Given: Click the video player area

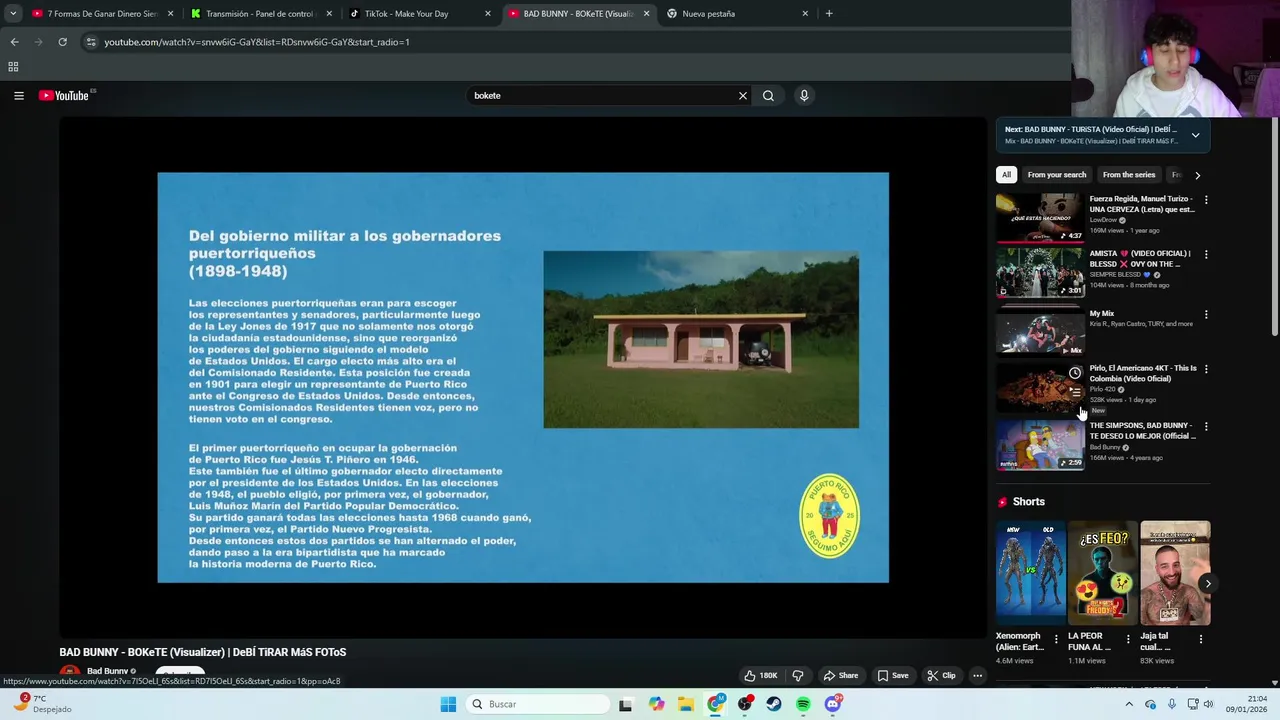Looking at the screenshot, I should (523, 378).
